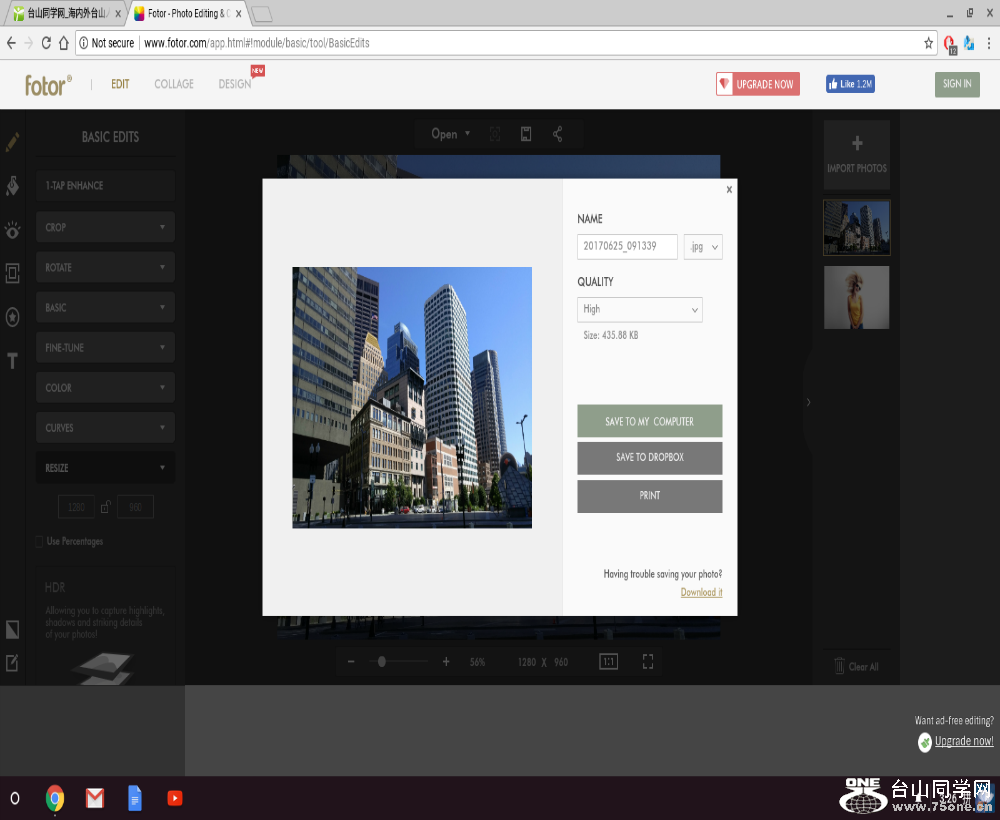Close the save dialog with X
The image size is (1000, 820).
tap(729, 189)
